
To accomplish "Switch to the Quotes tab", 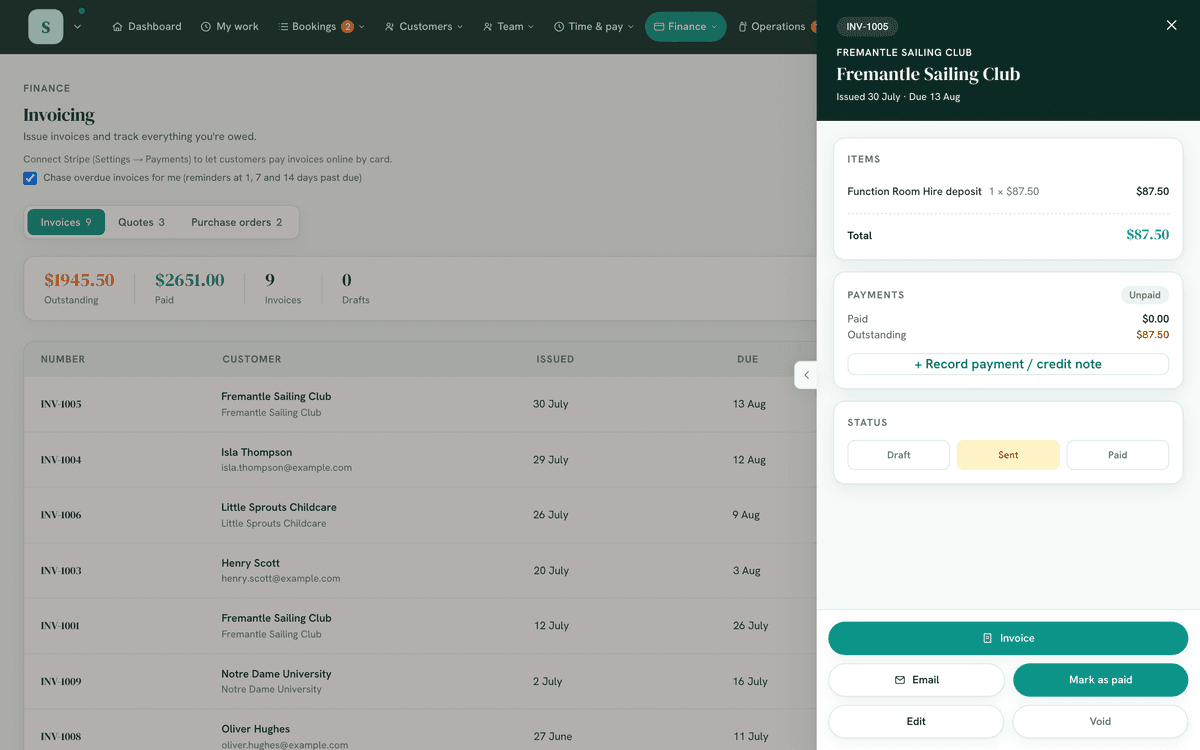I will (x=141, y=222).
